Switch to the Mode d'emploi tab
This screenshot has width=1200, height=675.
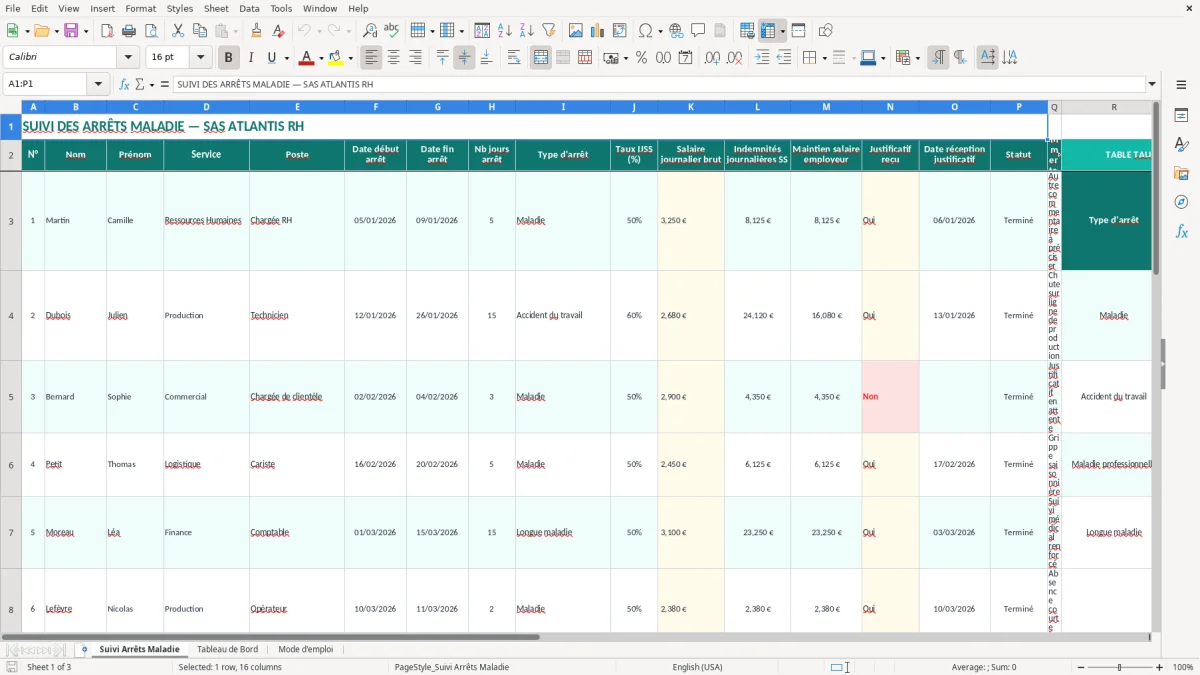click(x=306, y=649)
